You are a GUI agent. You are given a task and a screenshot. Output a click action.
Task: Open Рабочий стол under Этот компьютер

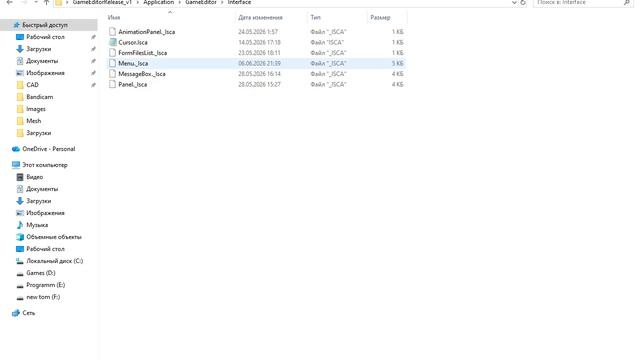coord(45,249)
